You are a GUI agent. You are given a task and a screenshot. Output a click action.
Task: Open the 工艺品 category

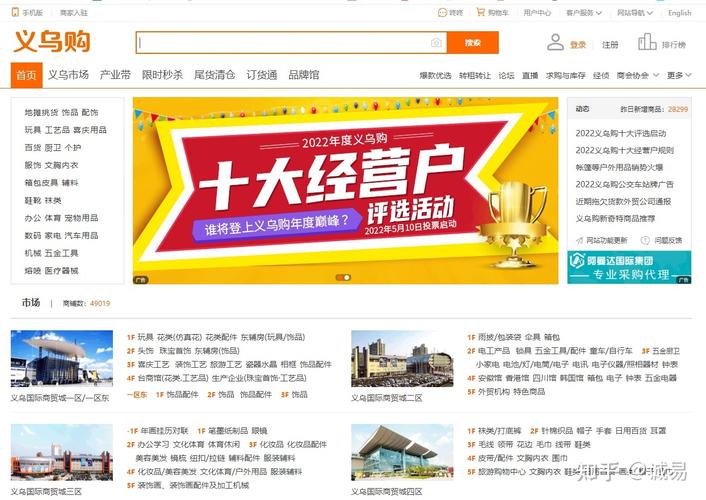point(57,130)
